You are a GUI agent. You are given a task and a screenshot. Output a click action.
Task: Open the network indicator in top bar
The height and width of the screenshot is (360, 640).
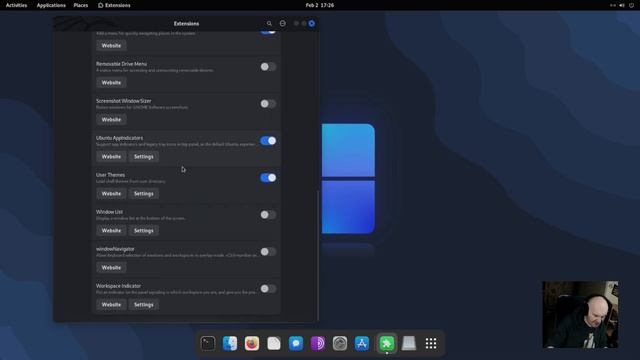[x=612, y=5]
